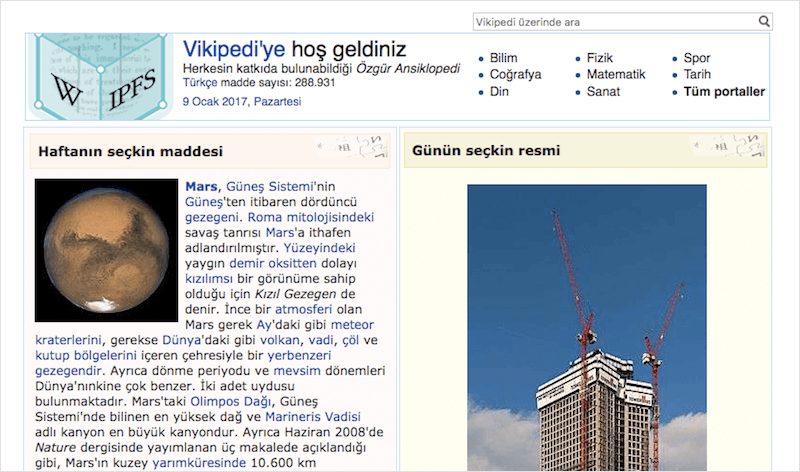Click the Mars planet thumbnail image
Image resolution: width=800 pixels, height=472 pixels.
pyautogui.click(x=106, y=250)
